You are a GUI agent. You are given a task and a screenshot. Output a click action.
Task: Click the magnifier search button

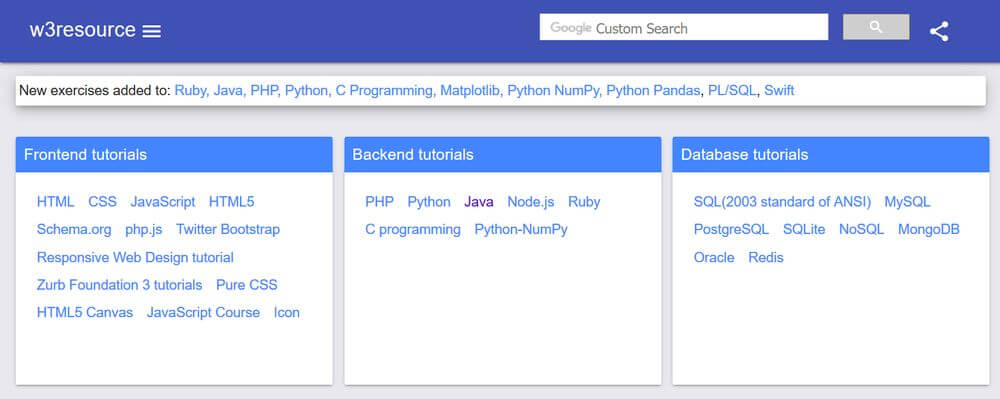(876, 27)
